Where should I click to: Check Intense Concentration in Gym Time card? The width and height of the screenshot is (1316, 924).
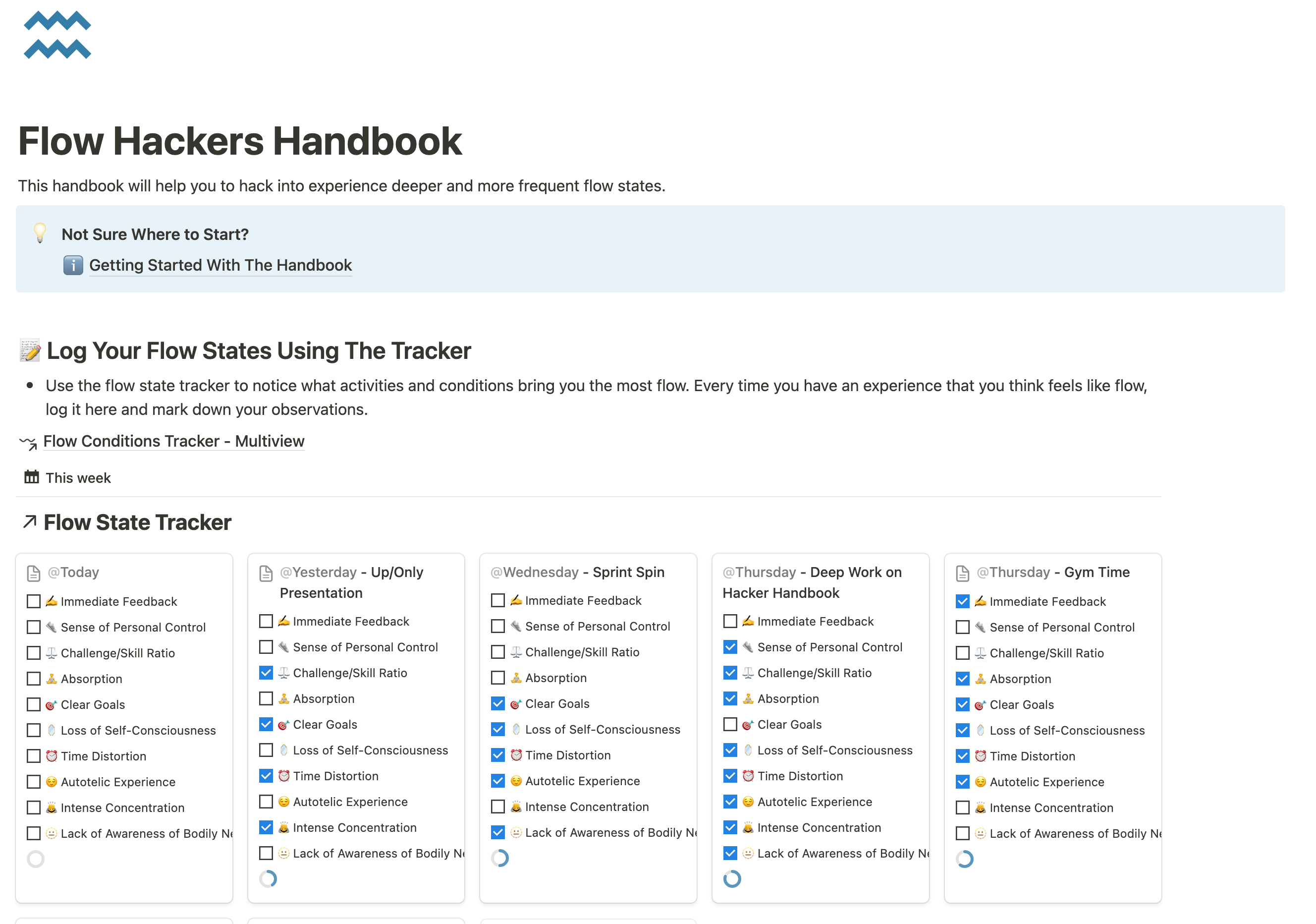[962, 808]
